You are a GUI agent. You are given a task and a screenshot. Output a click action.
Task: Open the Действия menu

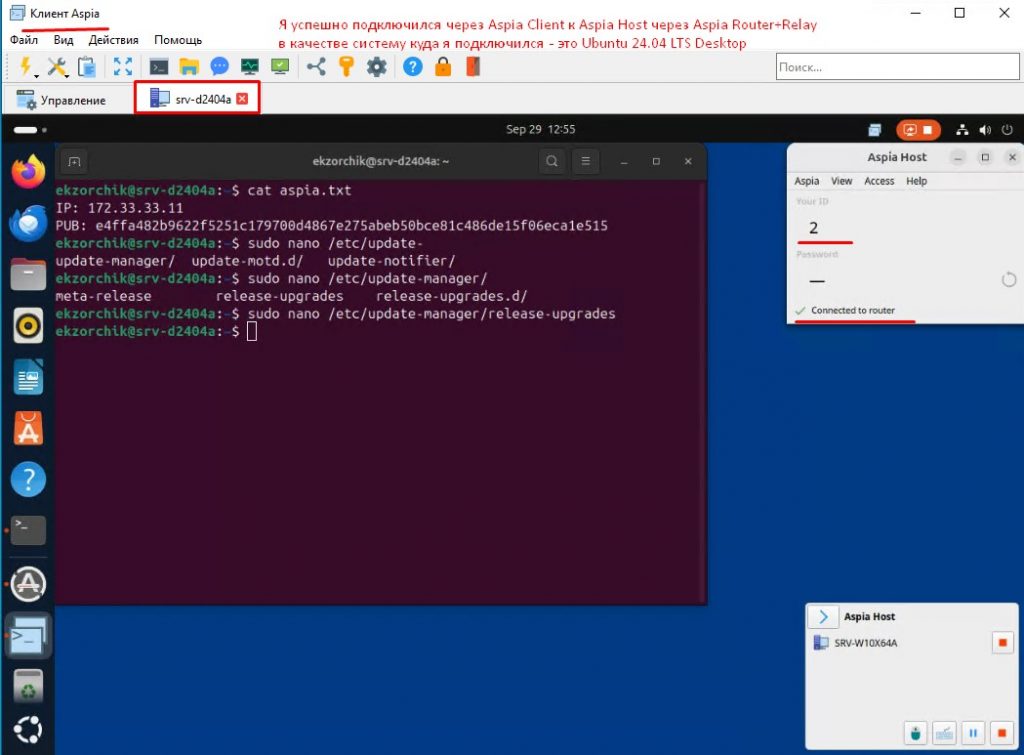114,40
